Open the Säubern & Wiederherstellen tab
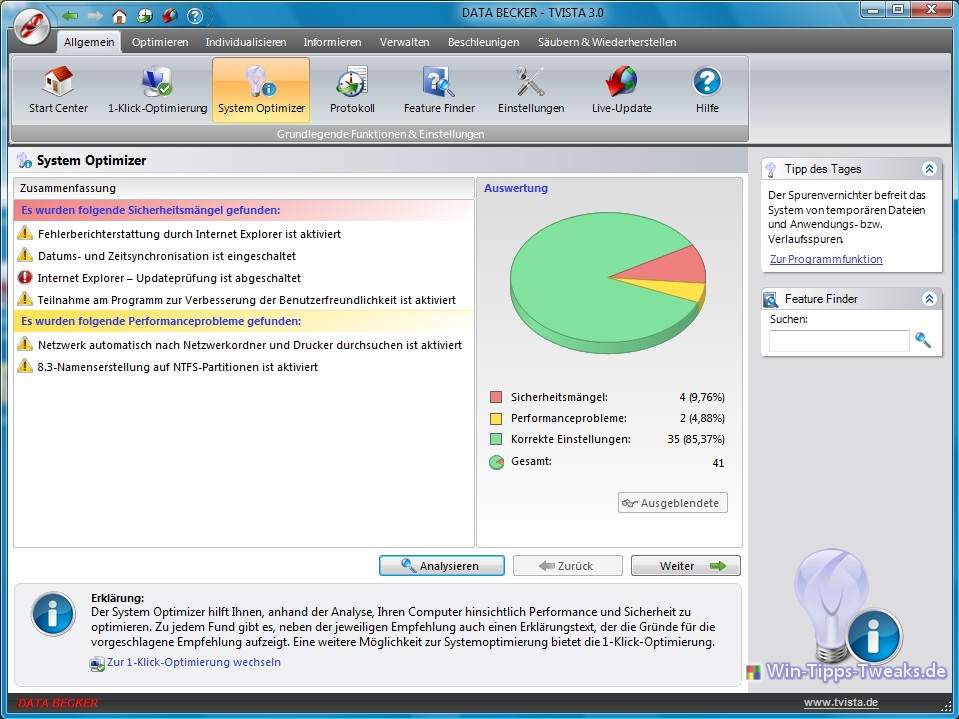This screenshot has height=719, width=959. 607,42
